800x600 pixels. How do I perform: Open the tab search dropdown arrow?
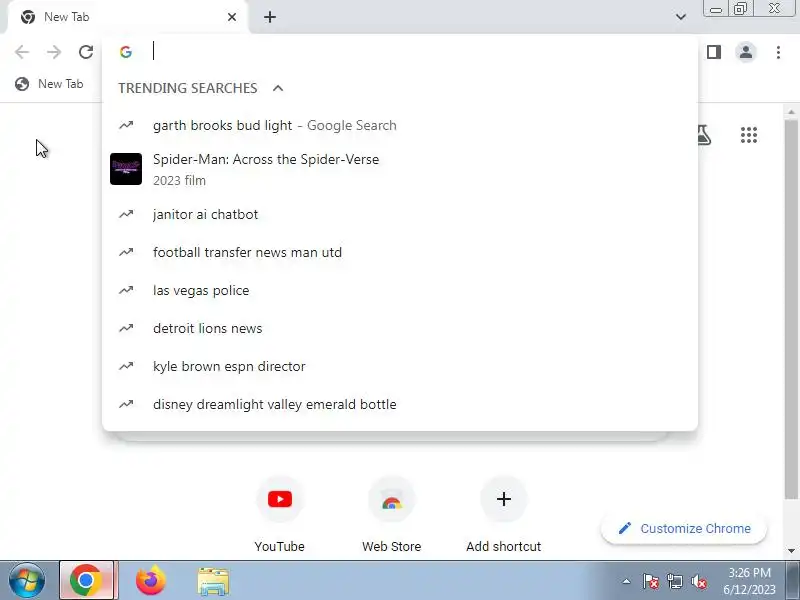681,17
